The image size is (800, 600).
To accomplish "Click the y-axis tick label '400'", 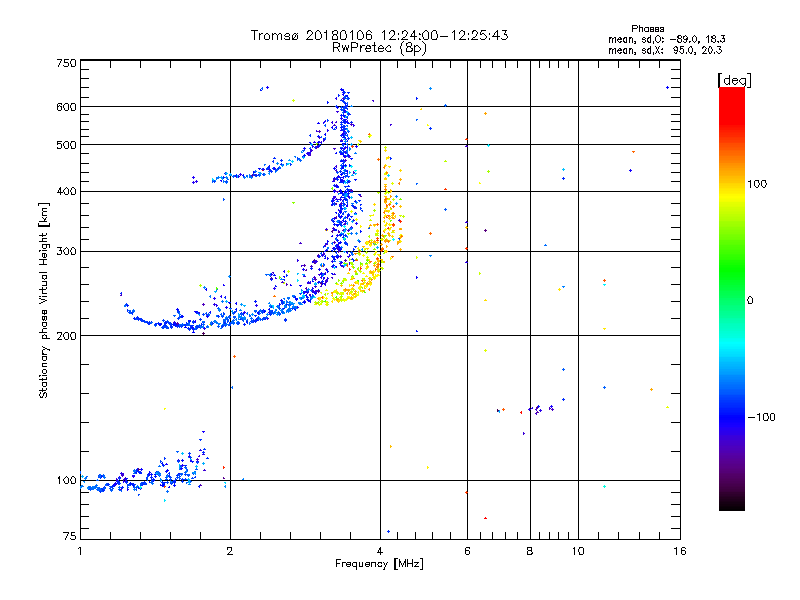I will pos(66,192).
